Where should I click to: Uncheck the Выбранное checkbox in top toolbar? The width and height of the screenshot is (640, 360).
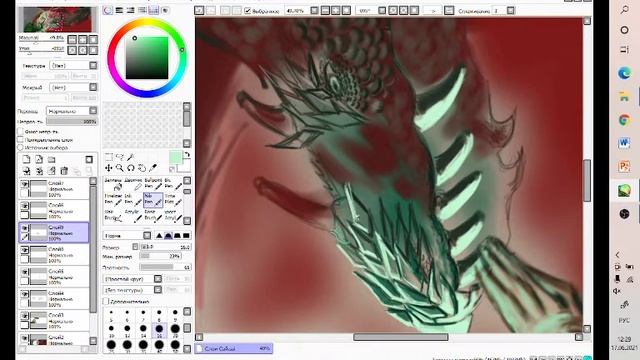pyautogui.click(x=247, y=11)
